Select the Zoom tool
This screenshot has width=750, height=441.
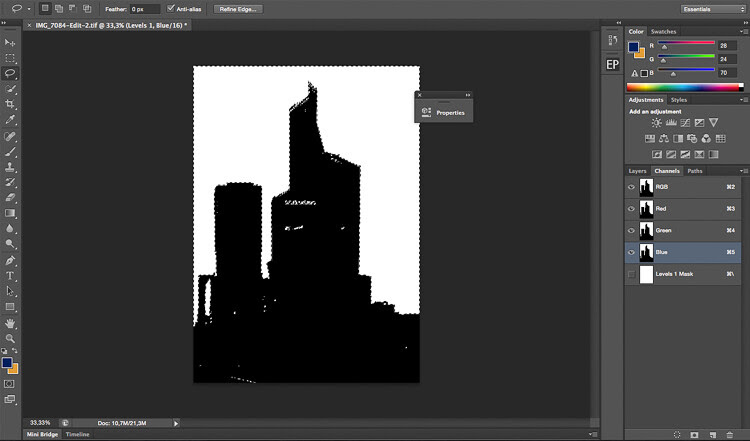[x=10, y=339]
